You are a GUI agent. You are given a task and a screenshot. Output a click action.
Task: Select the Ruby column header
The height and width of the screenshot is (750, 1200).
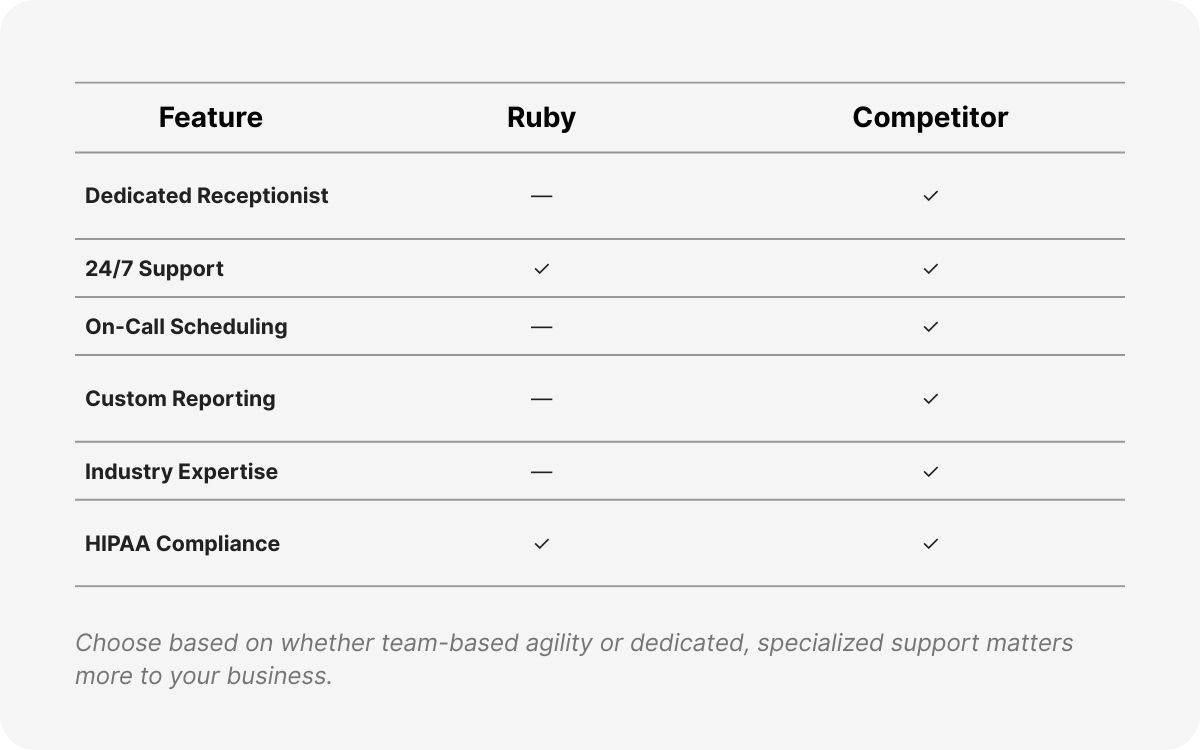pyautogui.click(x=541, y=118)
